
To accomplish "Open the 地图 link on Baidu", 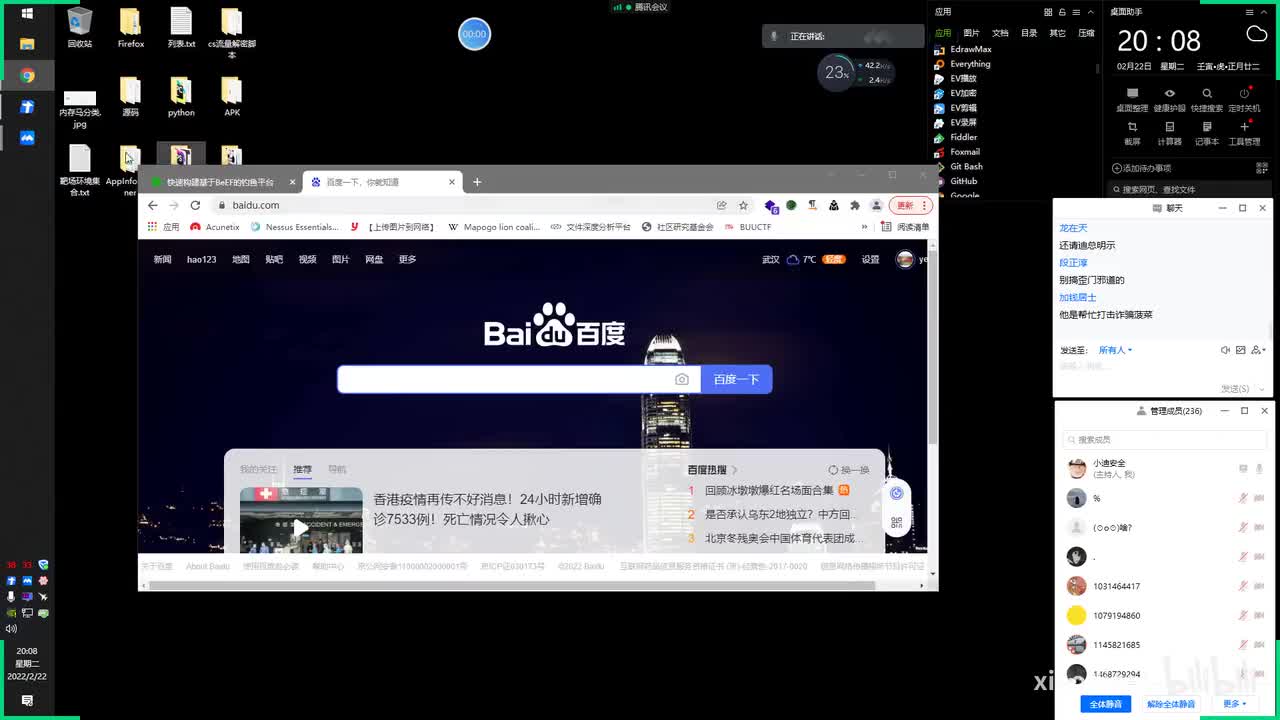I will coord(241,259).
